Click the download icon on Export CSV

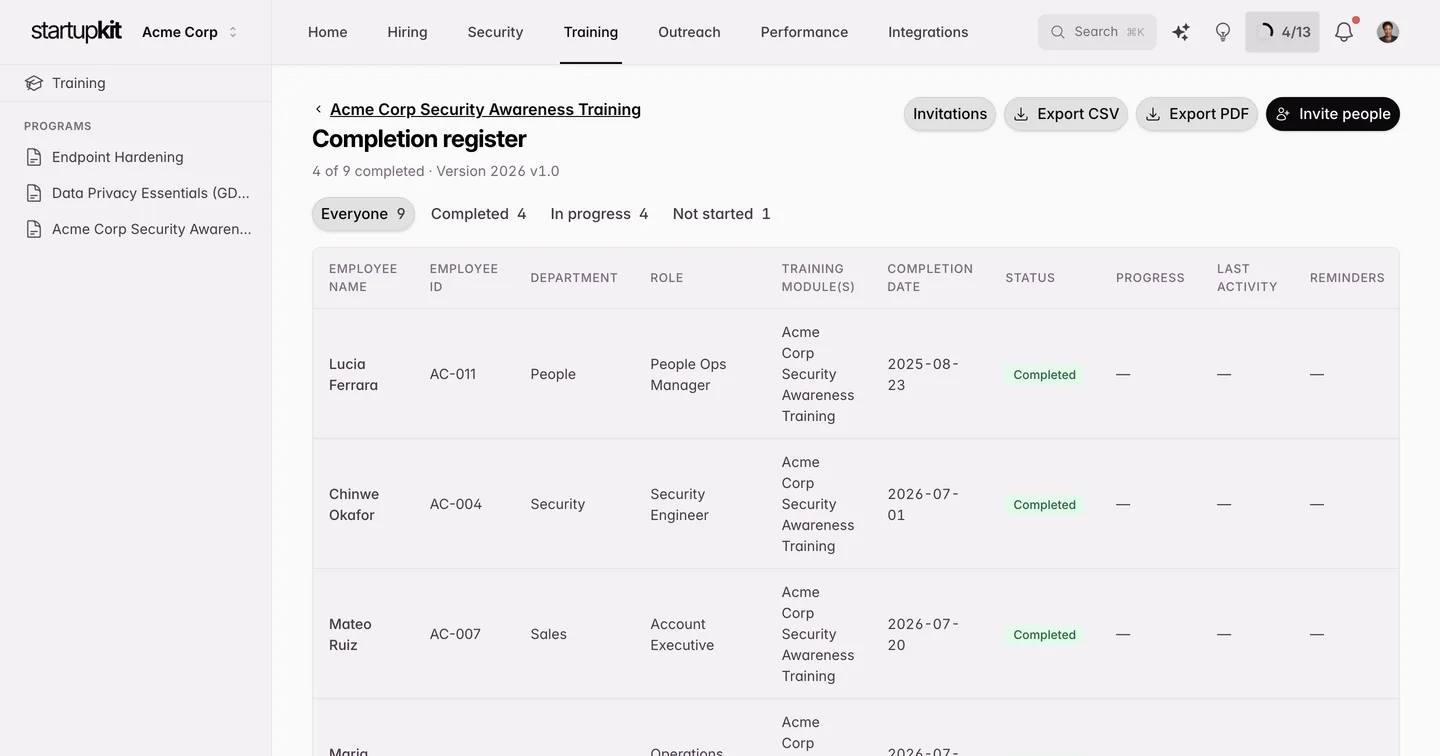pos(1021,114)
